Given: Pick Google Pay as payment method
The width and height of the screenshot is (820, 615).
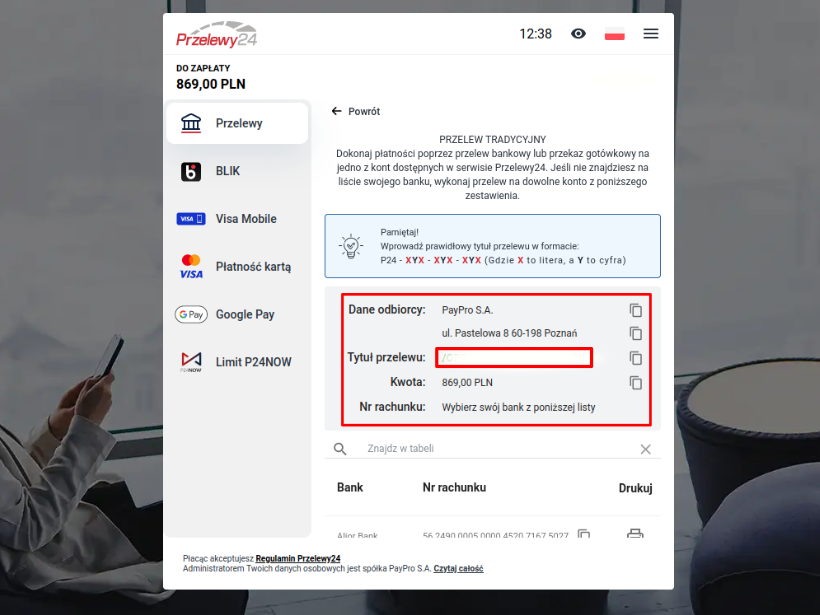Looking at the screenshot, I should (x=237, y=314).
